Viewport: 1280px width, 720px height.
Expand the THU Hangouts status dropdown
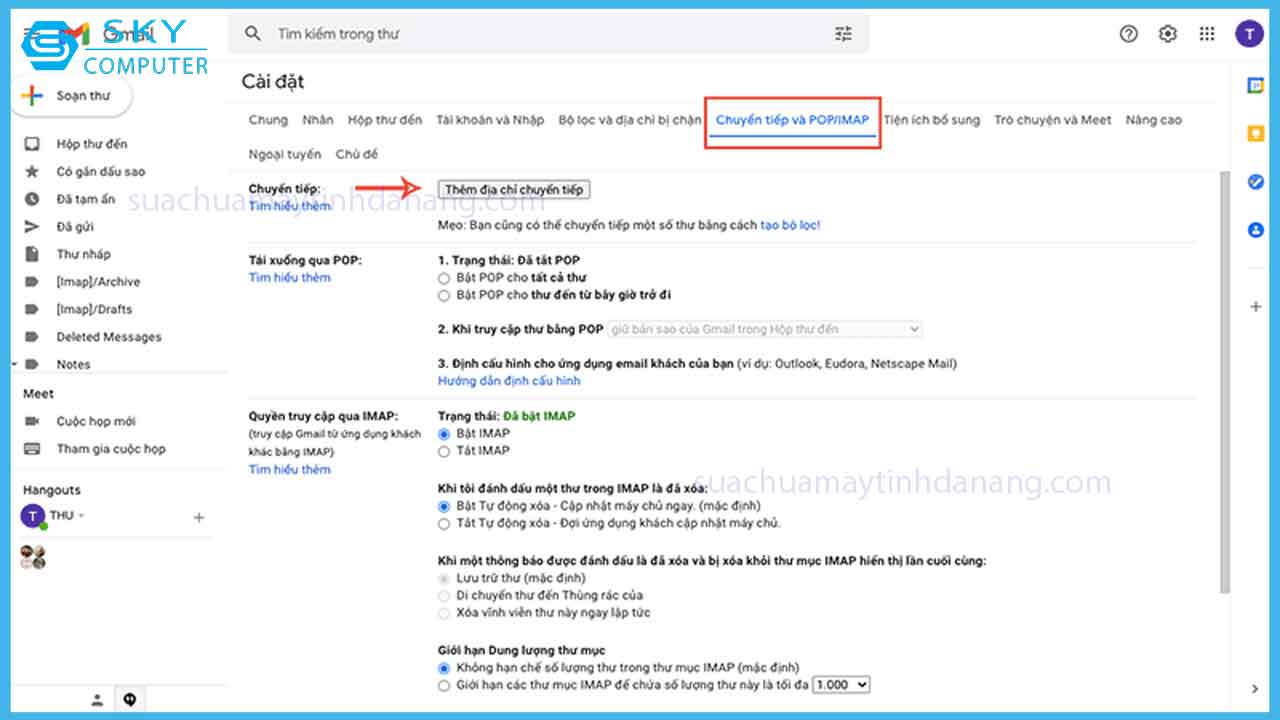(x=81, y=516)
